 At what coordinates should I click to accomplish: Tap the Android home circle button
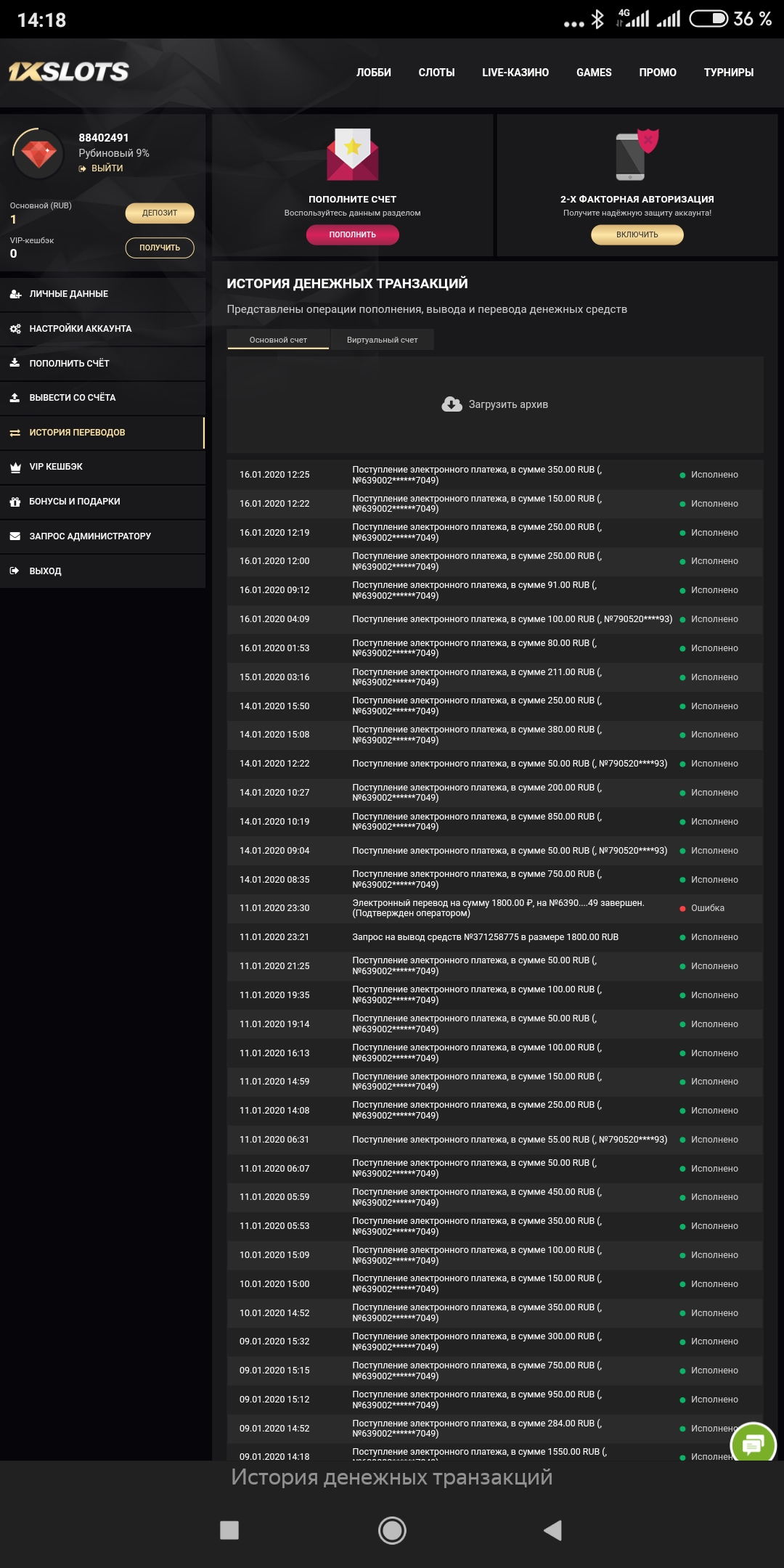click(x=392, y=1530)
